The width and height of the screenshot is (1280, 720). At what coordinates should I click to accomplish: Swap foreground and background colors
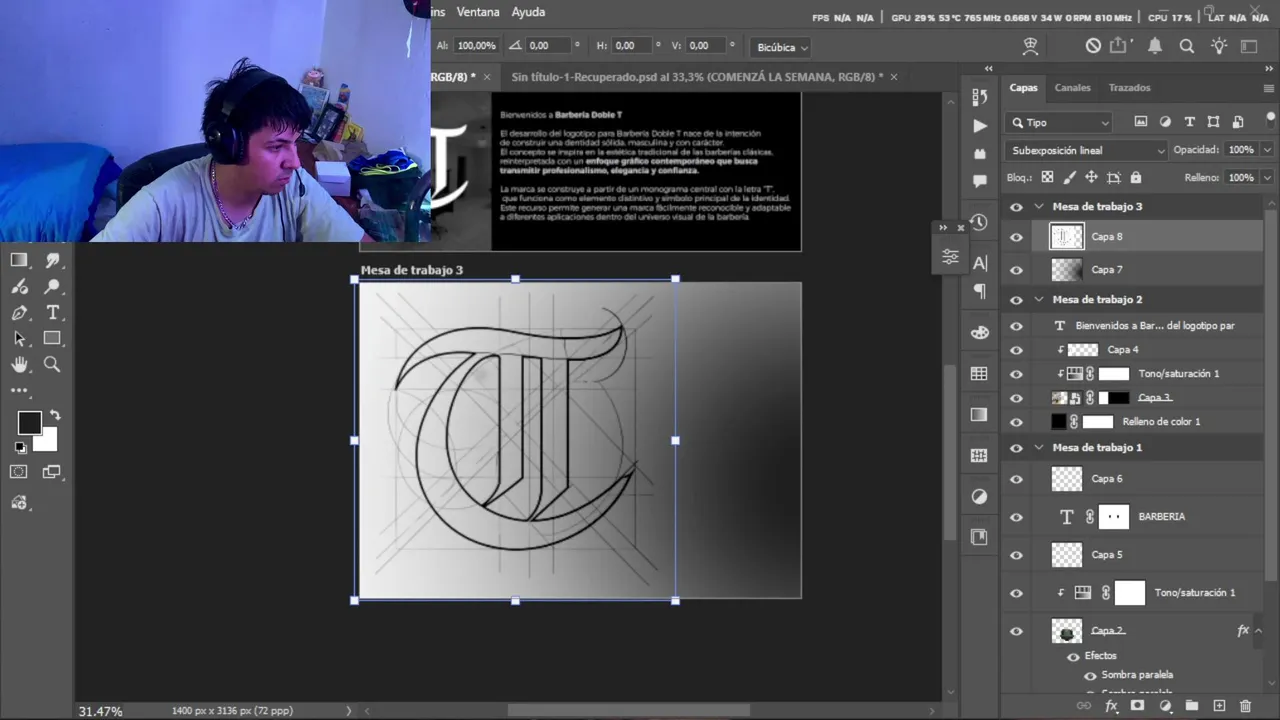click(x=55, y=414)
